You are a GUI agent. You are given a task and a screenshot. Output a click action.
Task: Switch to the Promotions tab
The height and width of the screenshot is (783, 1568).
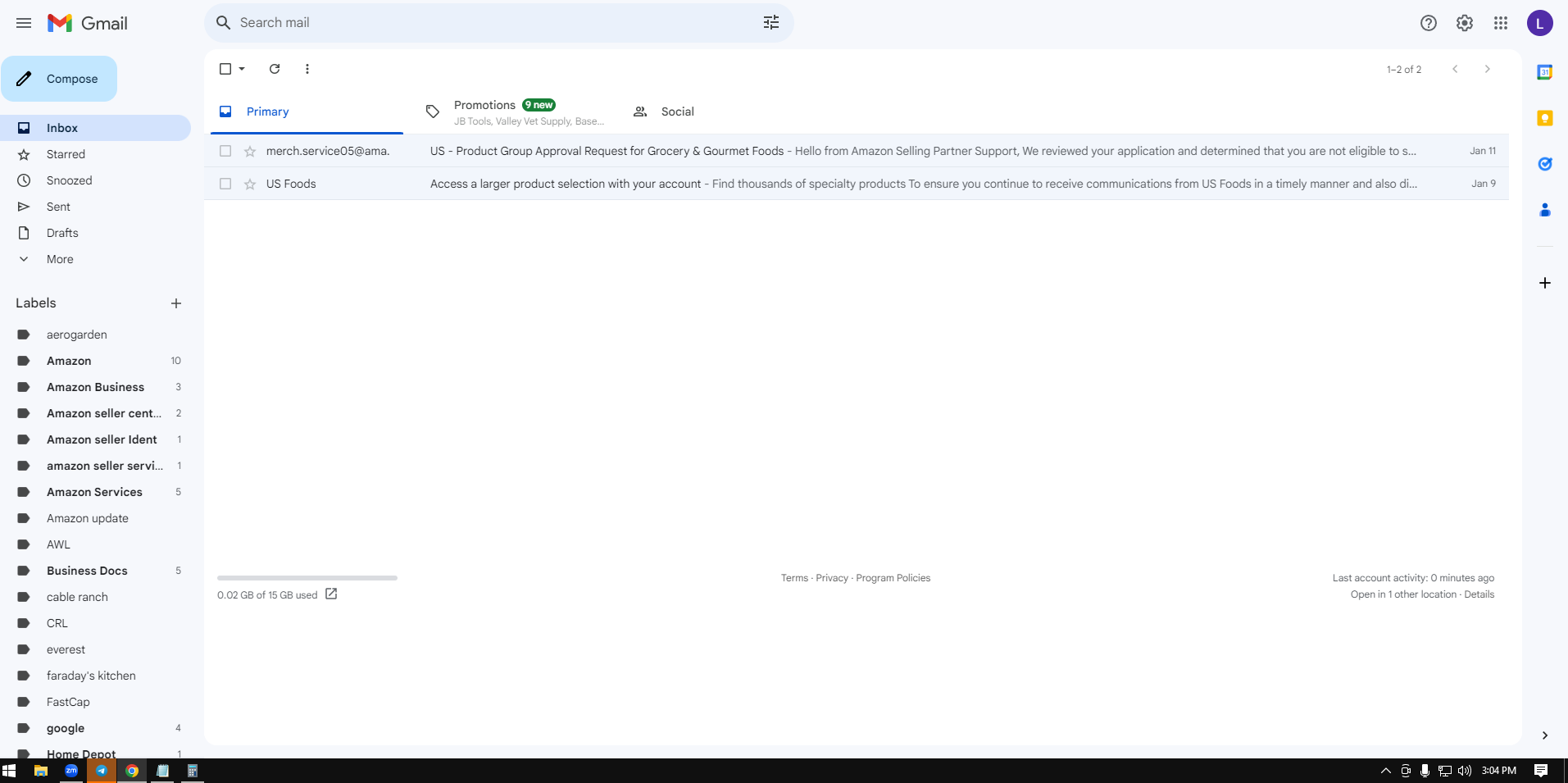(x=514, y=112)
